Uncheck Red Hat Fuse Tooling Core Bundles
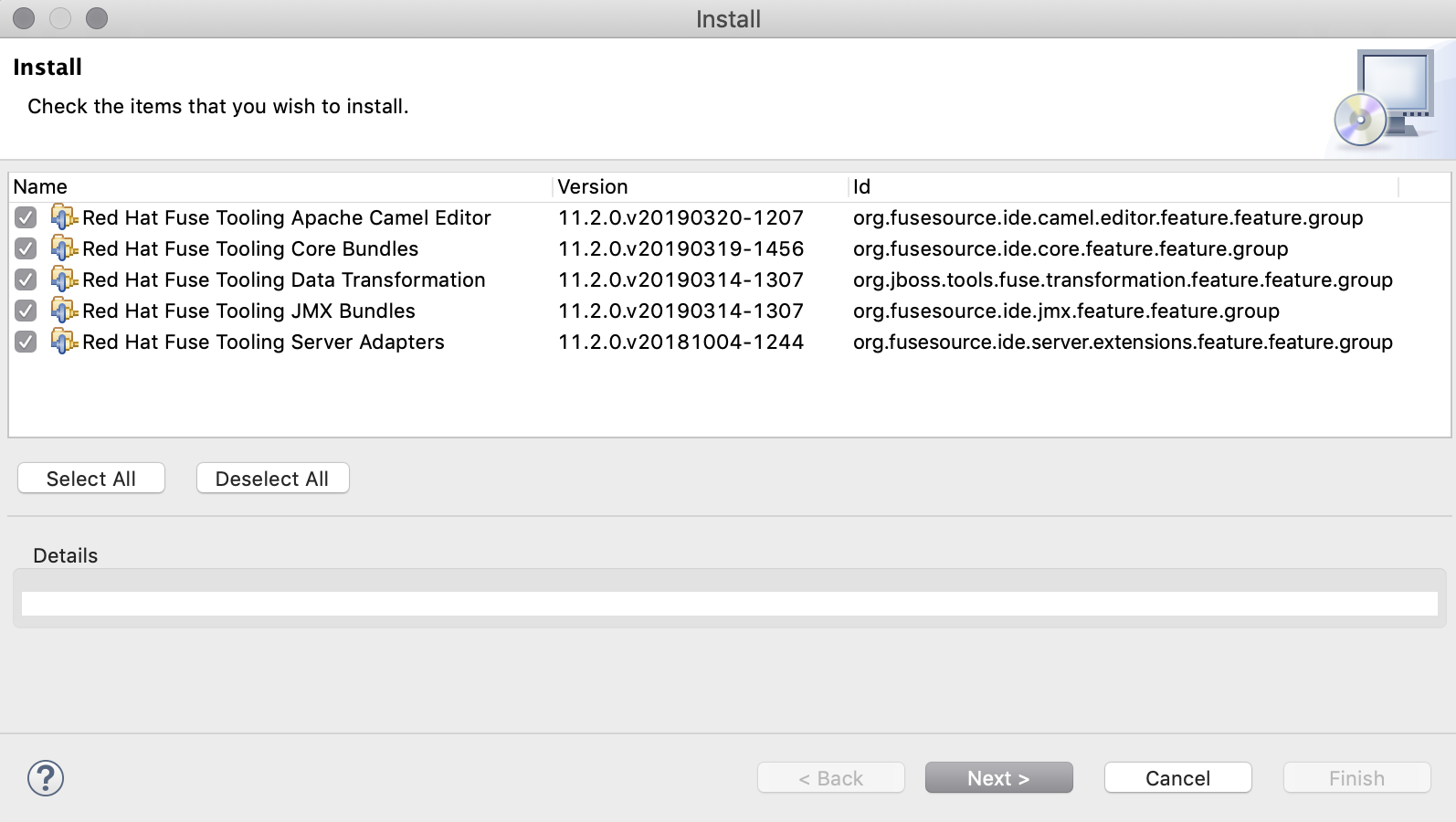The height and width of the screenshot is (822, 1456). (26, 248)
